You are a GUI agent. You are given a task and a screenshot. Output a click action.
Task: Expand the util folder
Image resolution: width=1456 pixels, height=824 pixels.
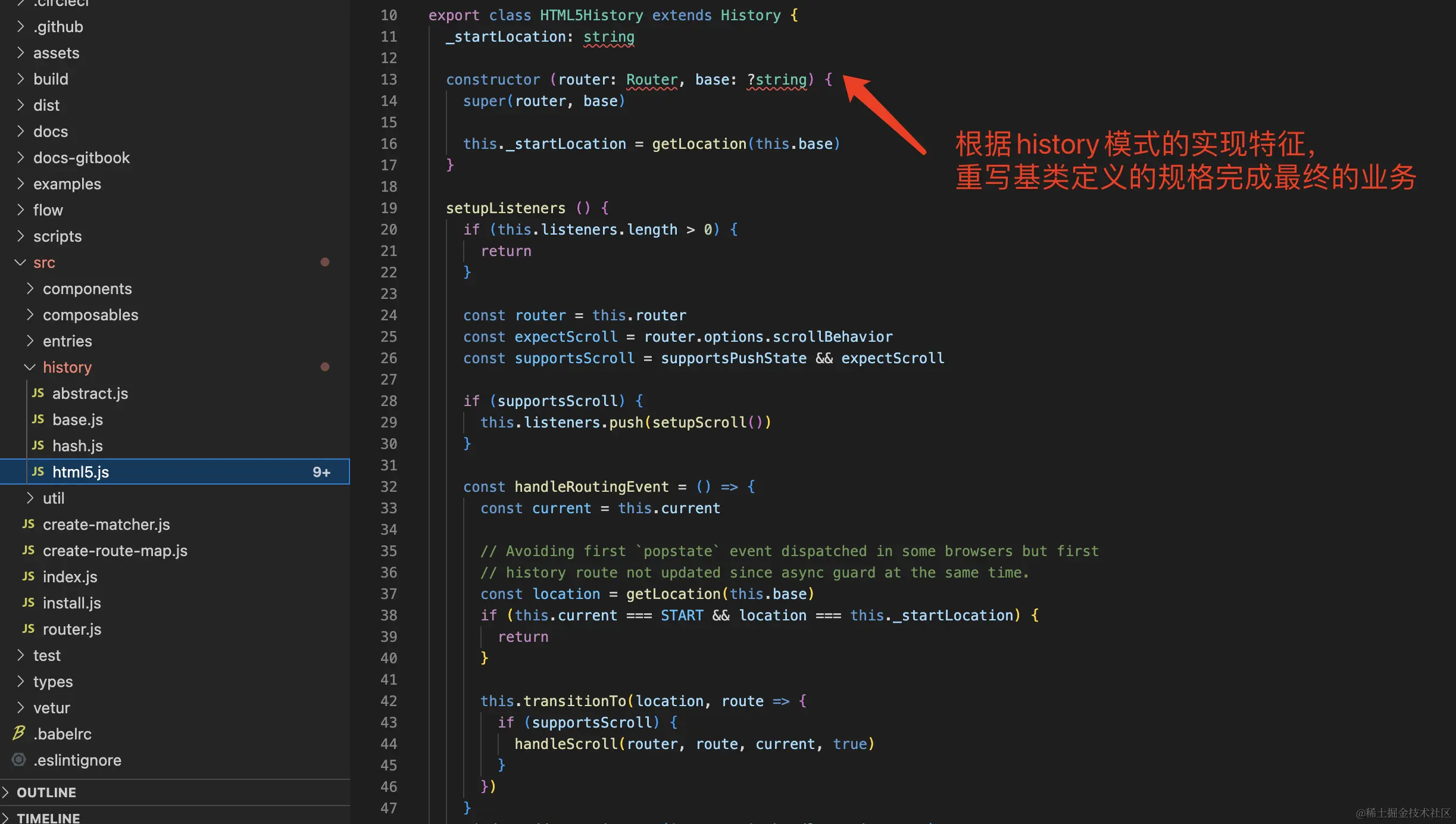click(x=53, y=498)
